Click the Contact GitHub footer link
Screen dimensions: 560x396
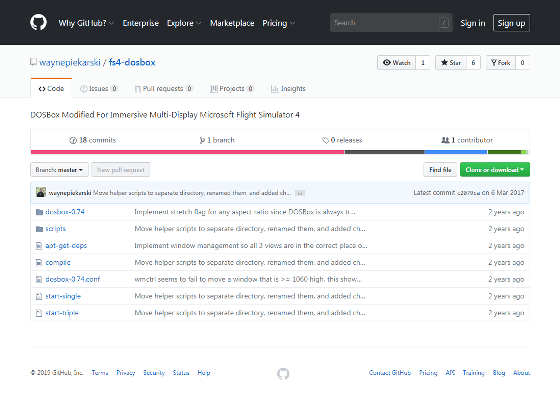pos(390,373)
